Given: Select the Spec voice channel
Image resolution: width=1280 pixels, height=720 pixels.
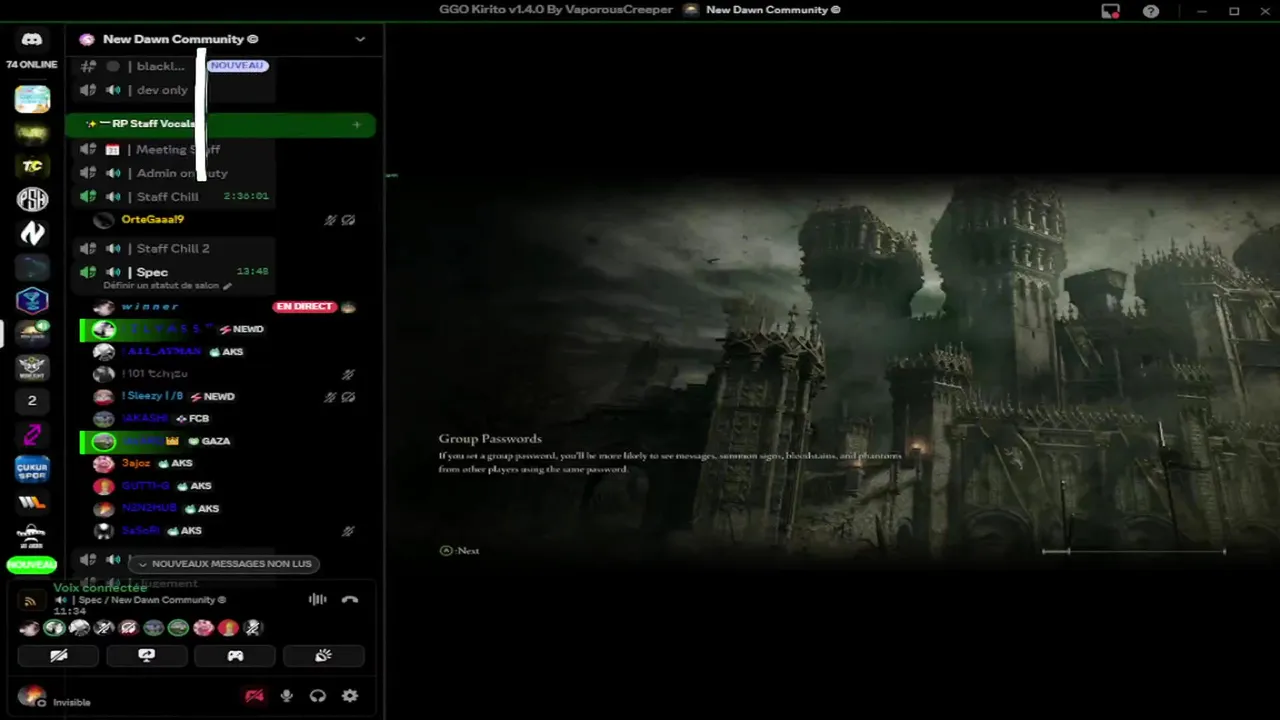Looking at the screenshot, I should tap(176, 272).
